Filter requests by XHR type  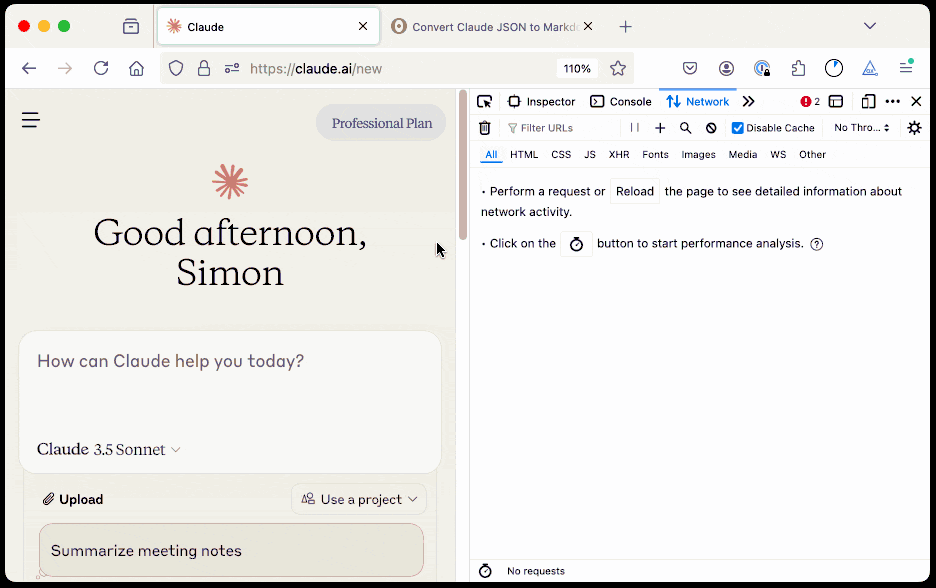coord(619,155)
